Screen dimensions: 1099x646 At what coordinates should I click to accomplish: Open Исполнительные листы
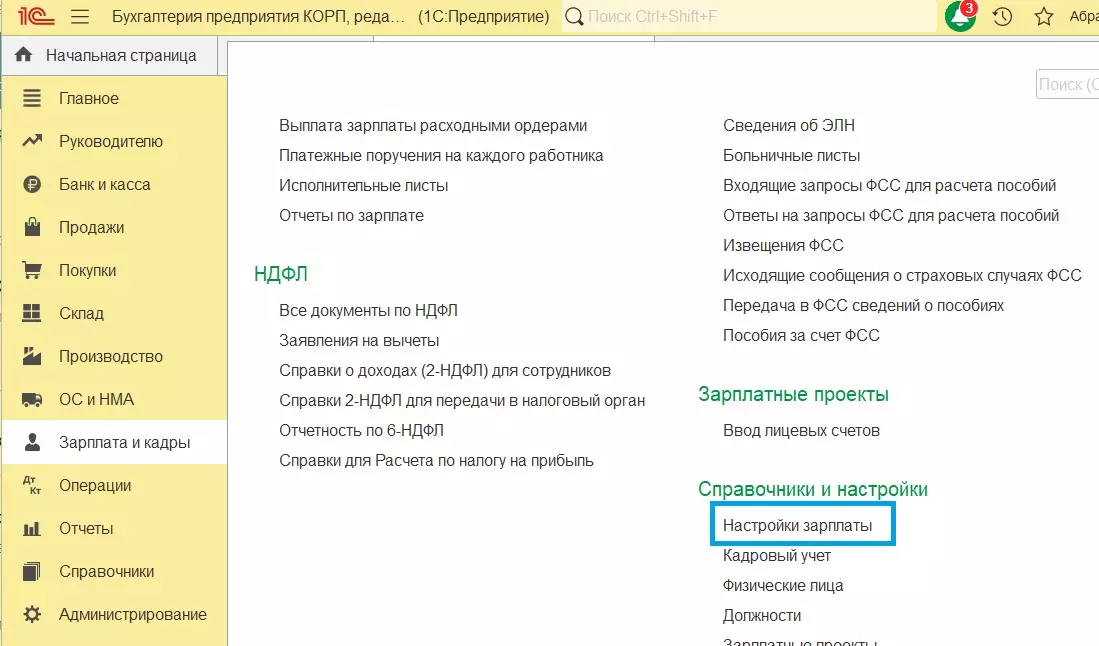tap(363, 186)
